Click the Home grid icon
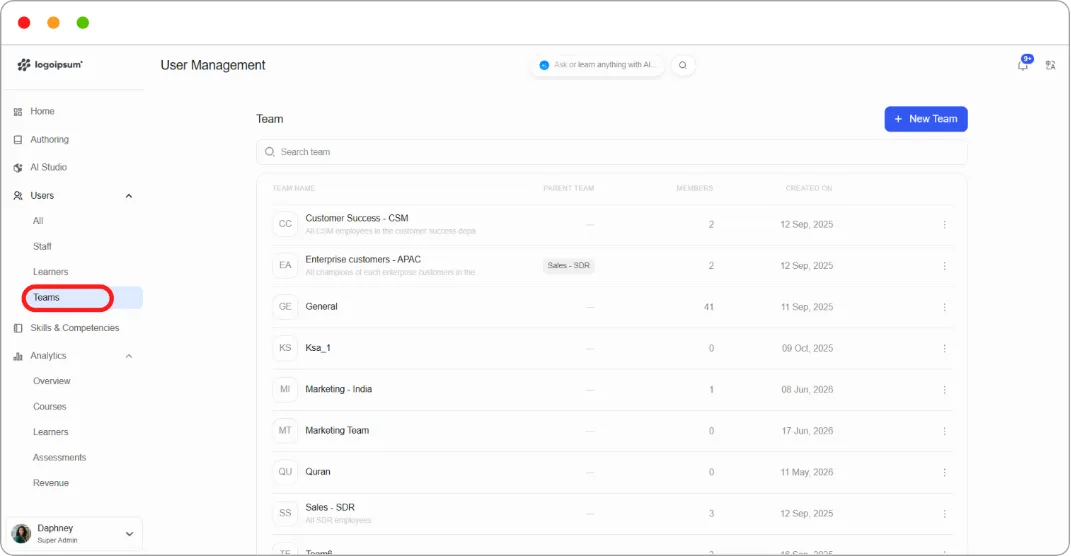Image resolution: width=1071 pixels, height=556 pixels. pos(18,111)
